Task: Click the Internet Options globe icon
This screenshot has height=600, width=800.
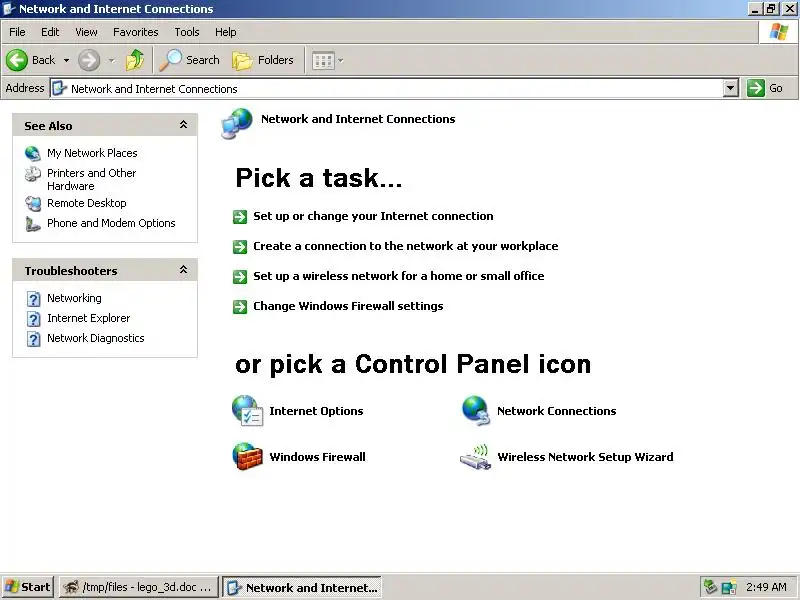Action: coord(247,410)
